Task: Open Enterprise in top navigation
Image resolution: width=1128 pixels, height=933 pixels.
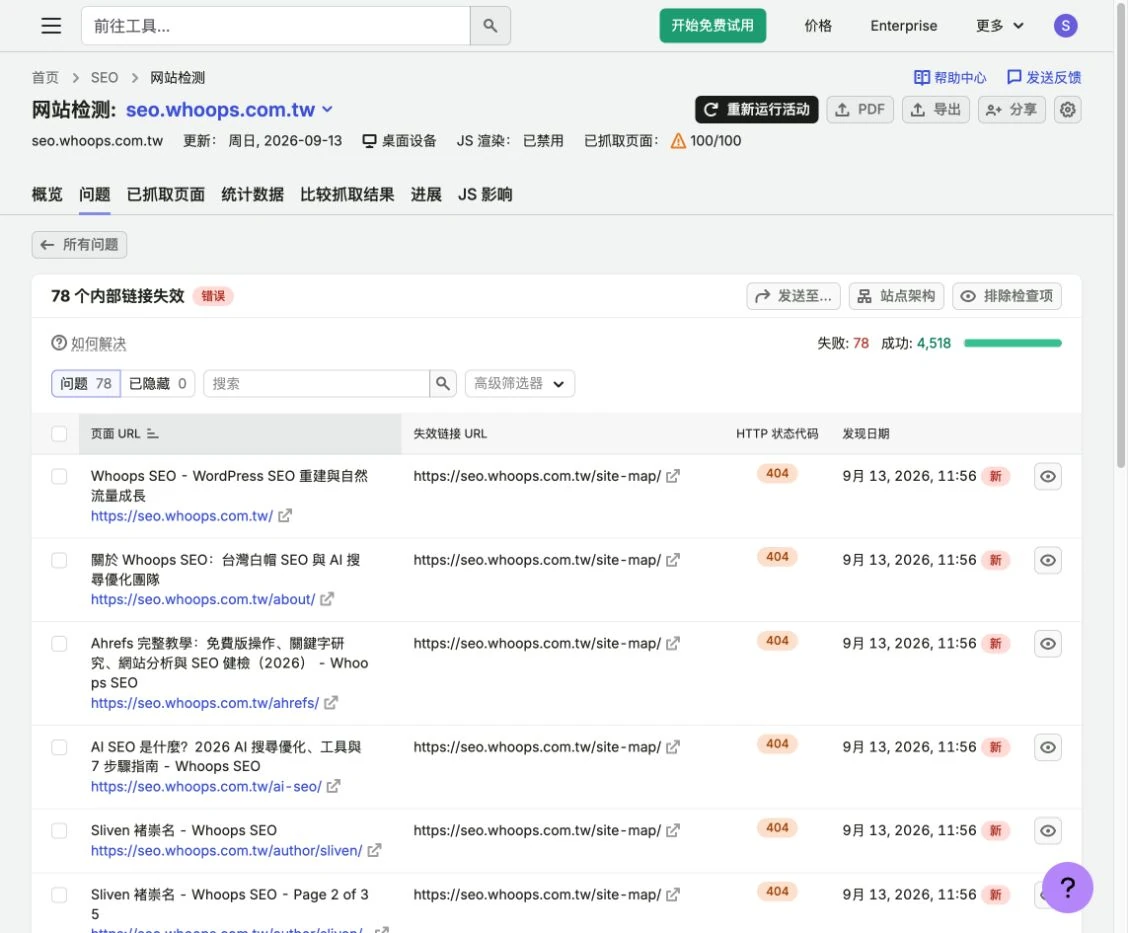Action: pos(904,26)
